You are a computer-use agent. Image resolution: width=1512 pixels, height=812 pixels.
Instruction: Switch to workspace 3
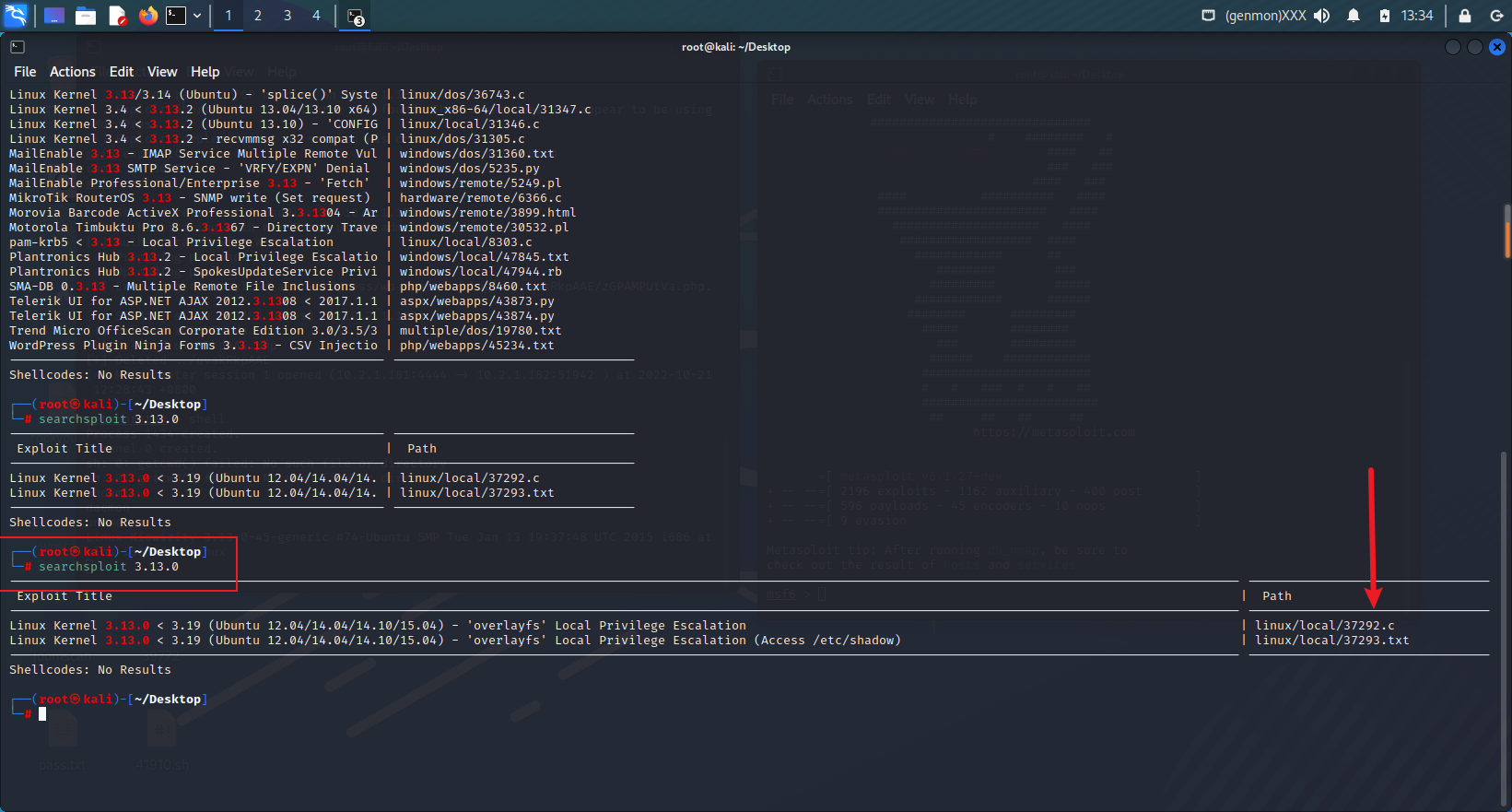pyautogui.click(x=287, y=16)
